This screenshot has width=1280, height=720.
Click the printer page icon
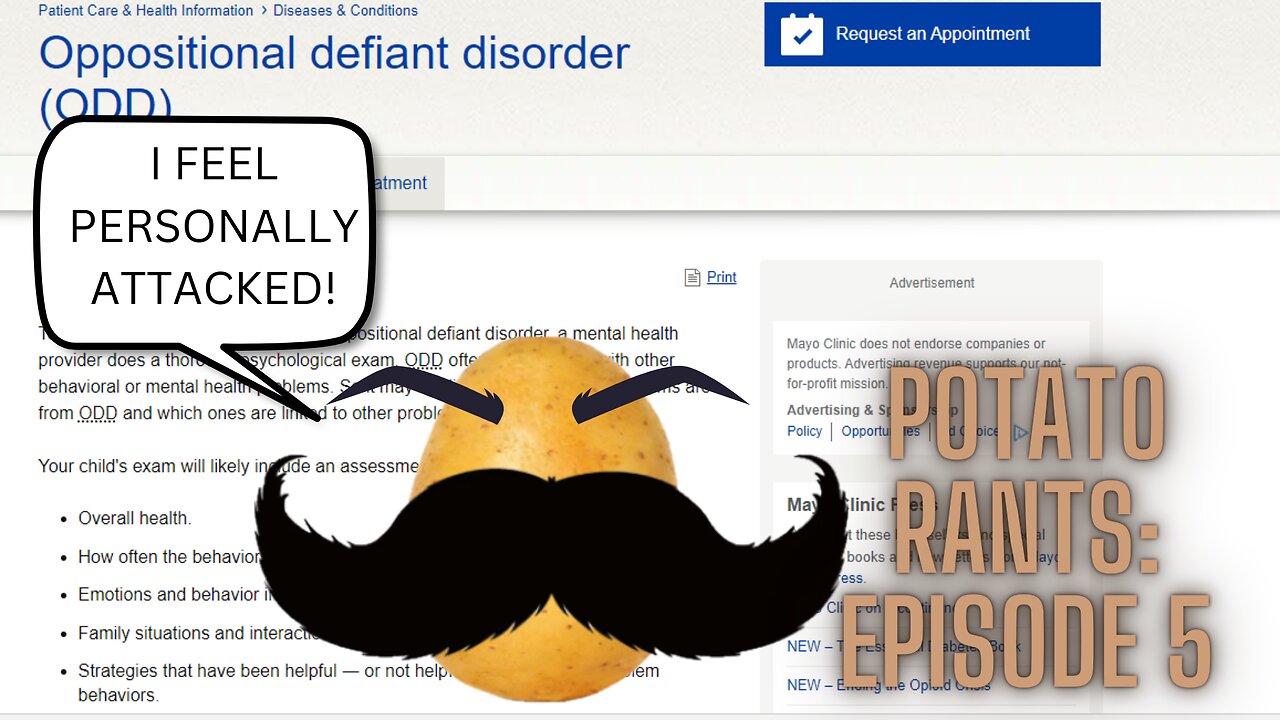tap(692, 277)
